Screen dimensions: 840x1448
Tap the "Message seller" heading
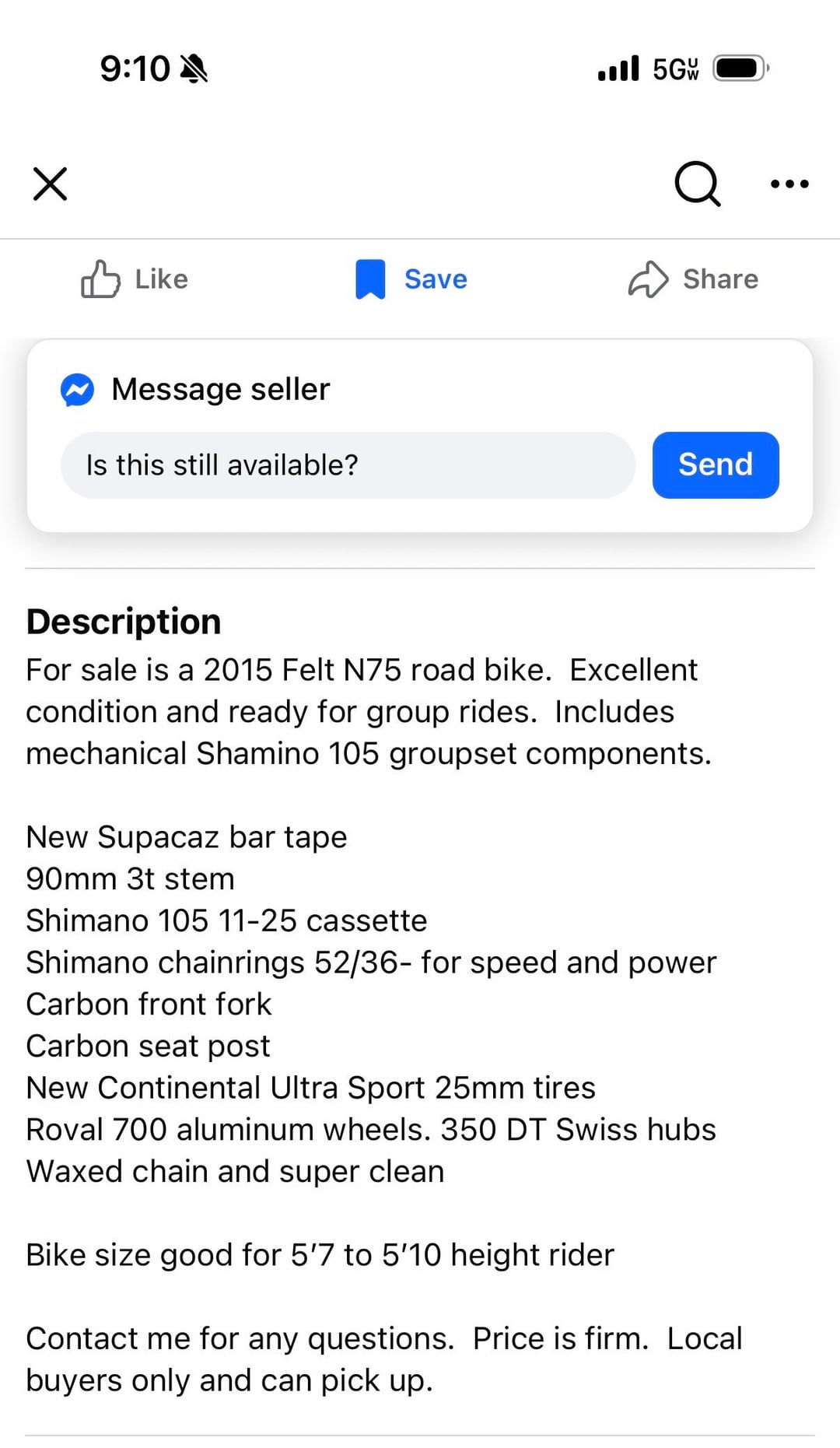click(221, 390)
